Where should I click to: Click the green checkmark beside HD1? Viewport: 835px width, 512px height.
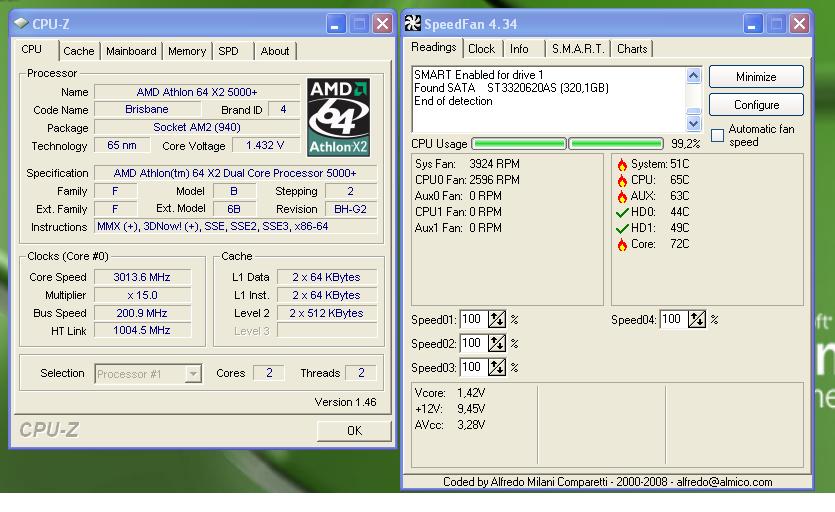coord(622,228)
